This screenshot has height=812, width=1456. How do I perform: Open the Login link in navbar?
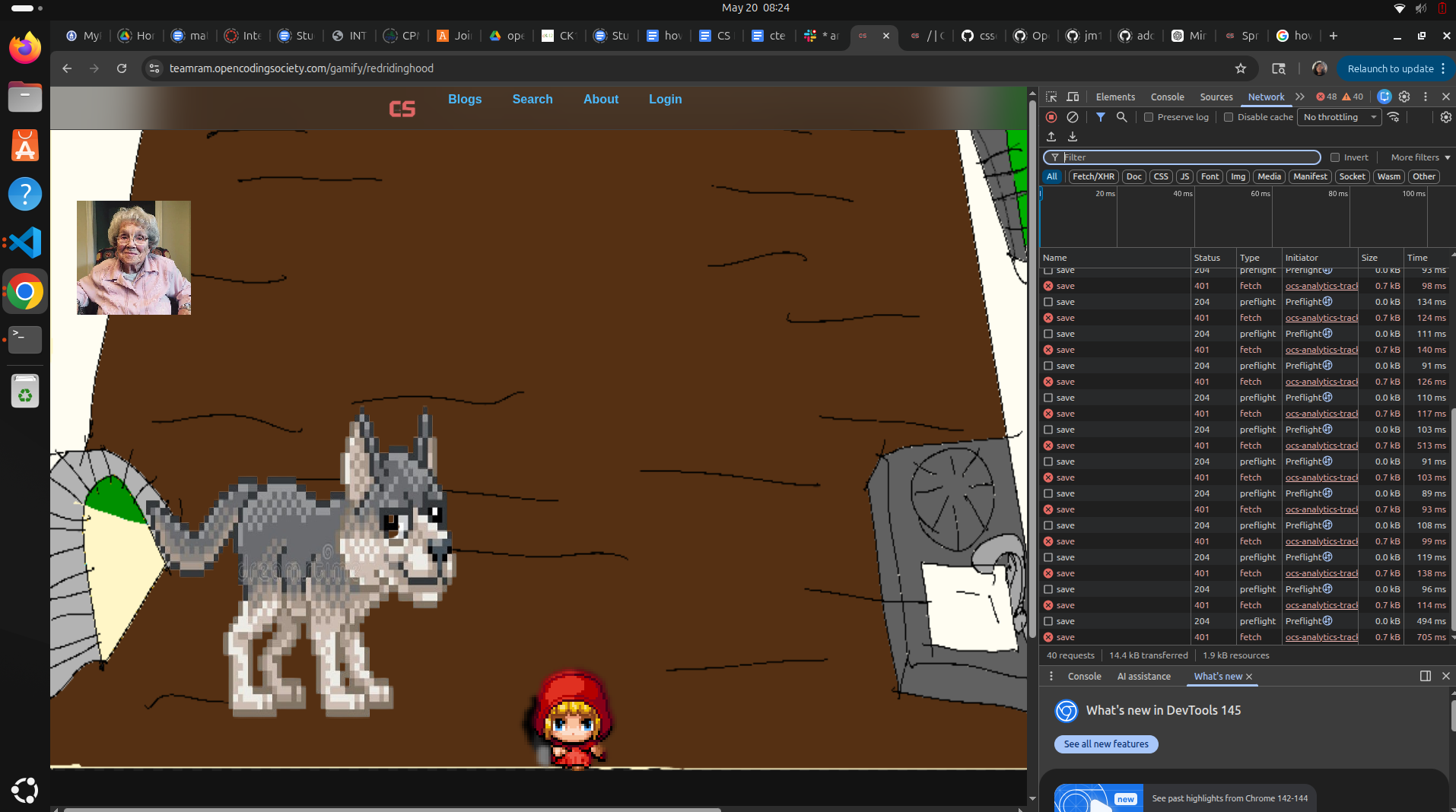tap(665, 99)
